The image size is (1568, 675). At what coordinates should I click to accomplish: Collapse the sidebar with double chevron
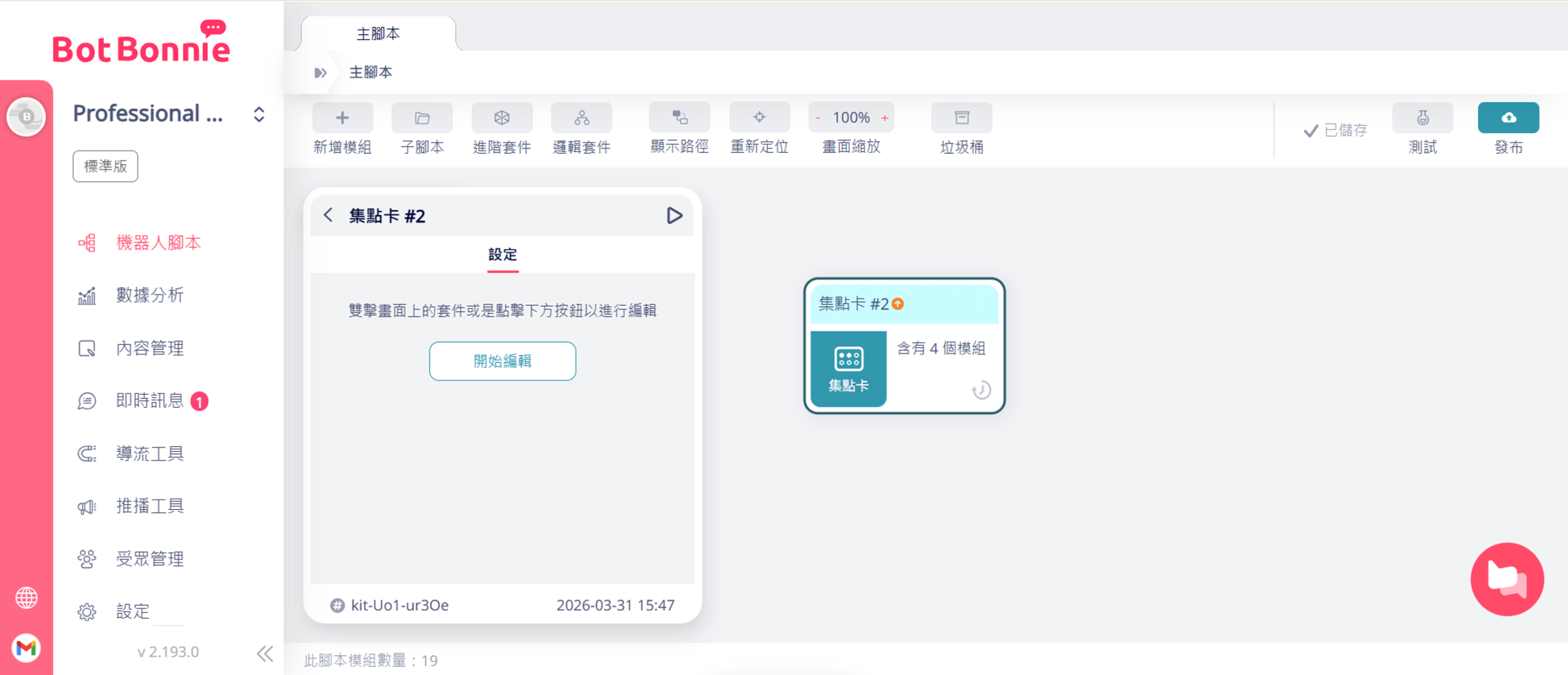click(x=265, y=654)
